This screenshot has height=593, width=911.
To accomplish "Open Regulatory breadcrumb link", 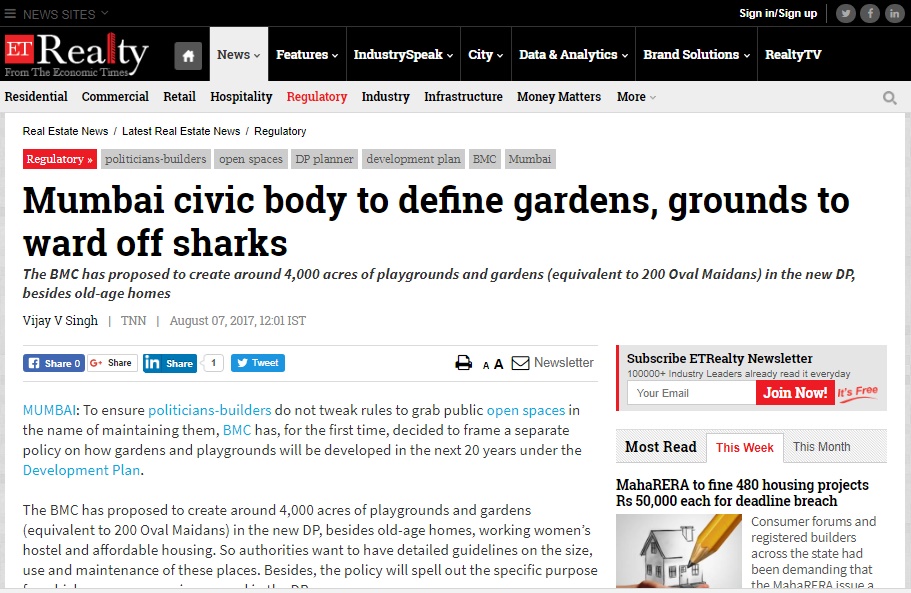I will pos(280,132).
